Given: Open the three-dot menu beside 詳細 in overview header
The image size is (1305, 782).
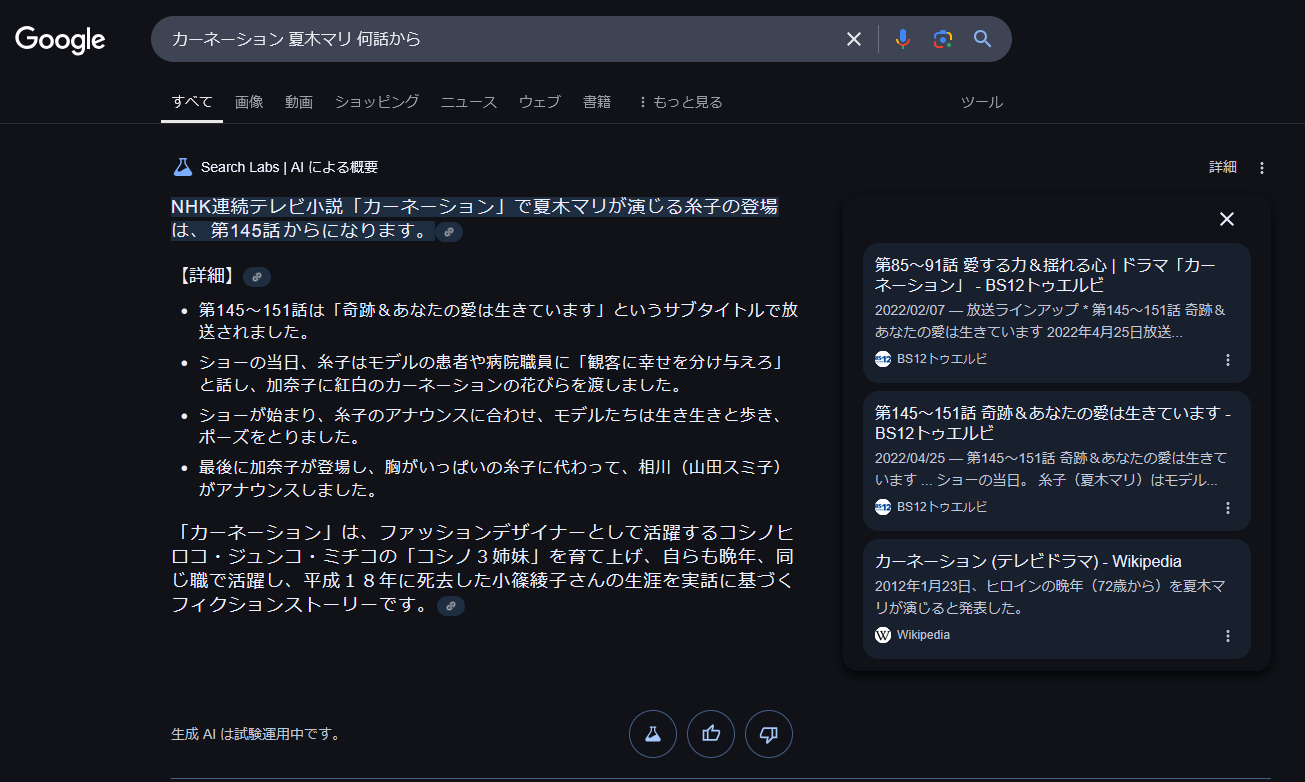Looking at the screenshot, I should pos(1262,168).
